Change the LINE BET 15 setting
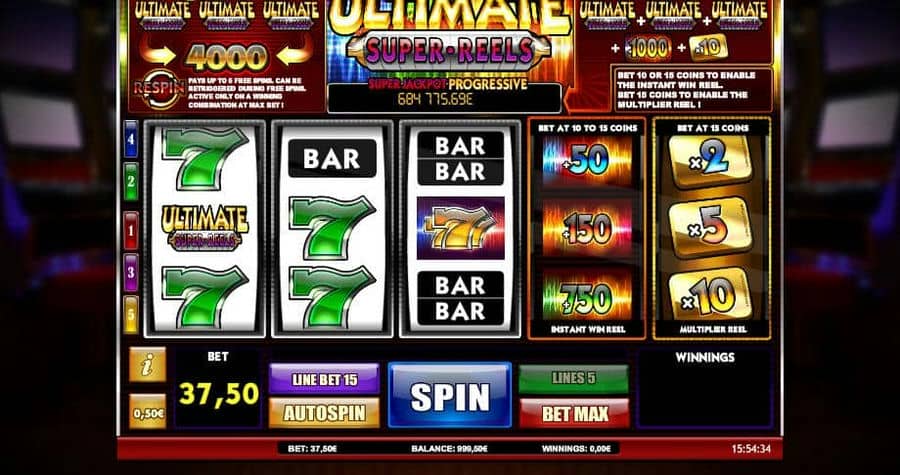This screenshot has height=475, width=900. [x=324, y=379]
